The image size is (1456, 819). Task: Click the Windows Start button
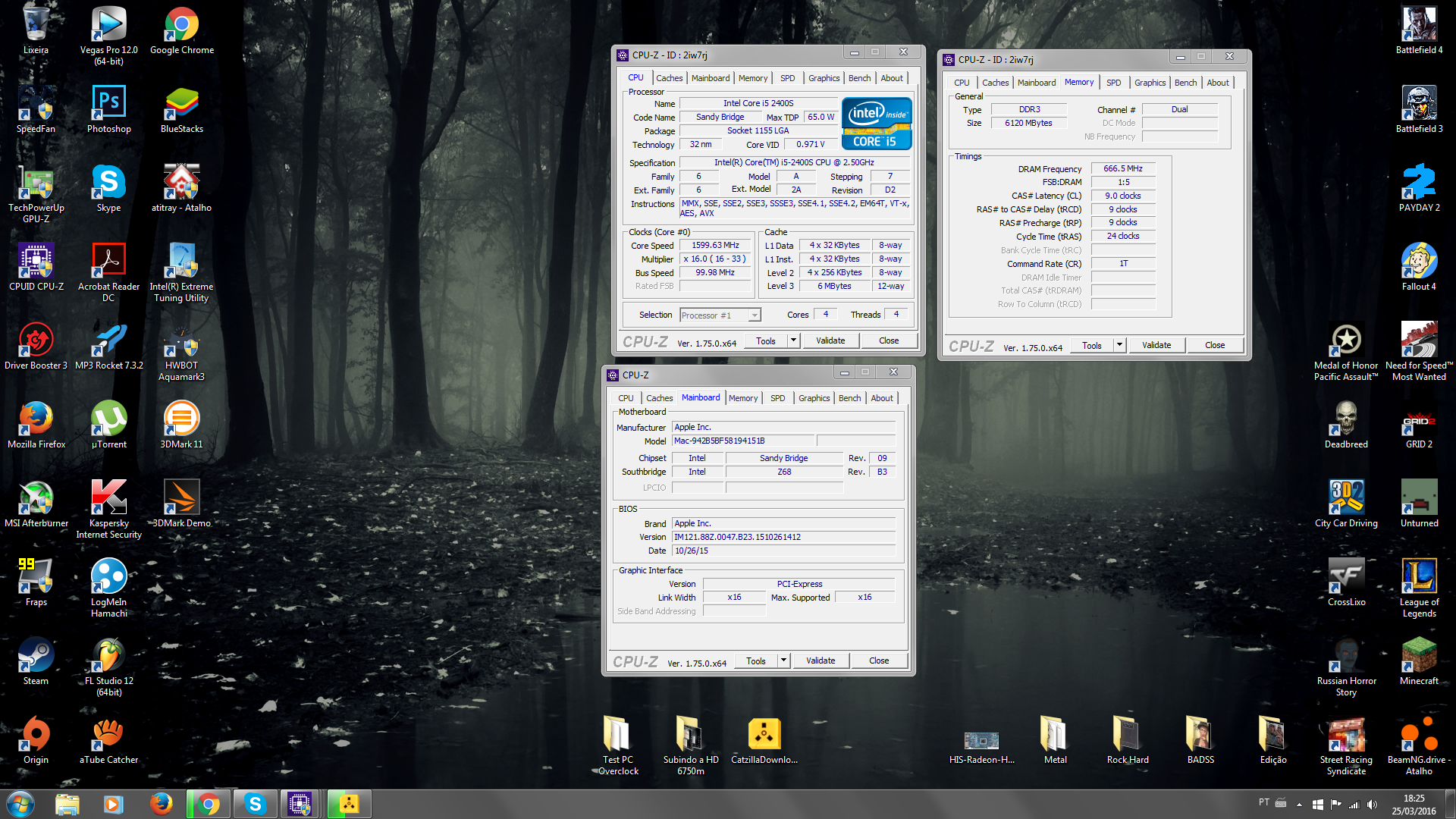point(20,804)
